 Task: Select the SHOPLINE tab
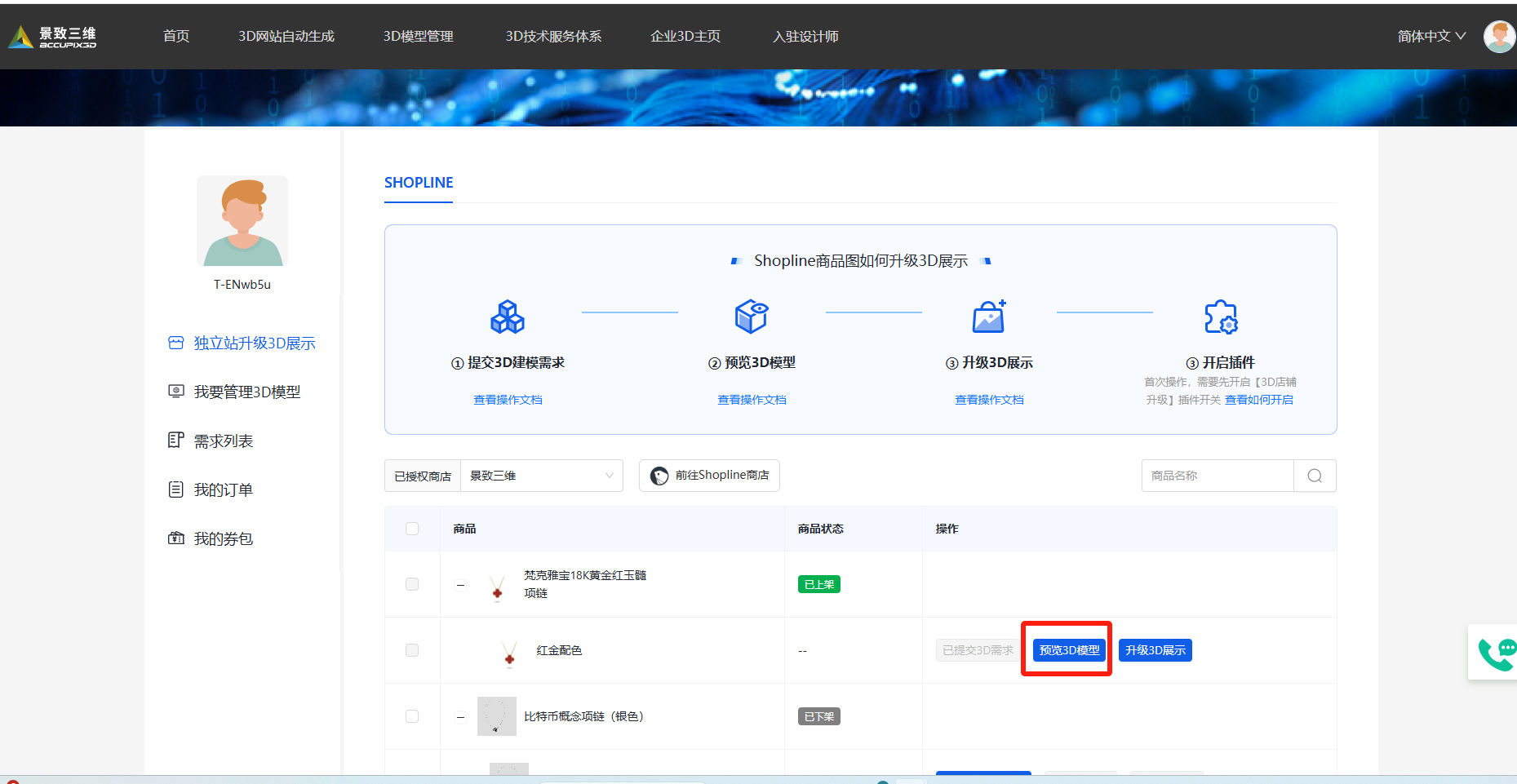pyautogui.click(x=419, y=183)
